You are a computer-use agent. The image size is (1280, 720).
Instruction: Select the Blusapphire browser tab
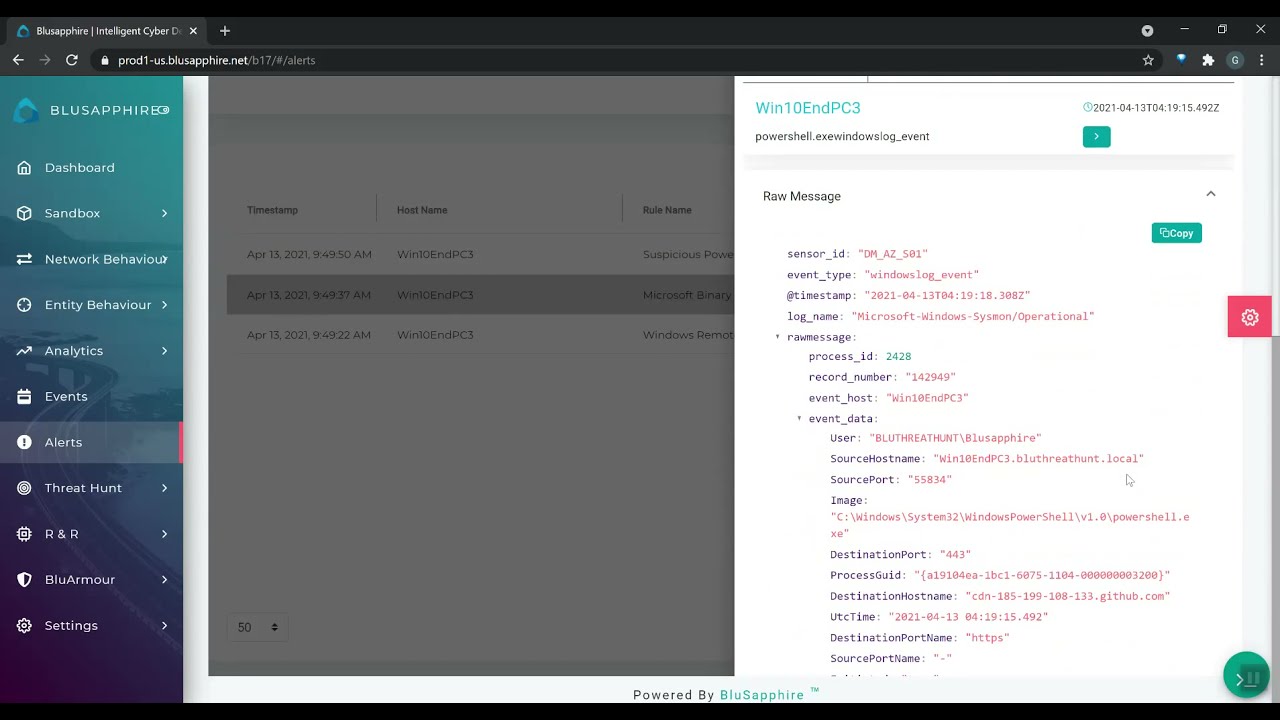coord(107,31)
